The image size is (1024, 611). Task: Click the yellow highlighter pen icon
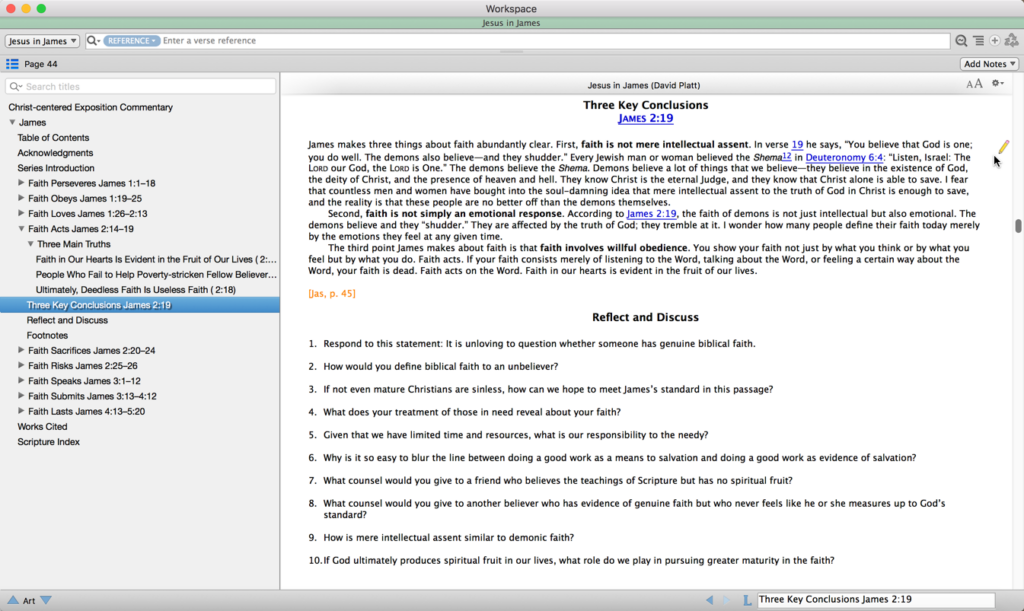coord(1003,147)
